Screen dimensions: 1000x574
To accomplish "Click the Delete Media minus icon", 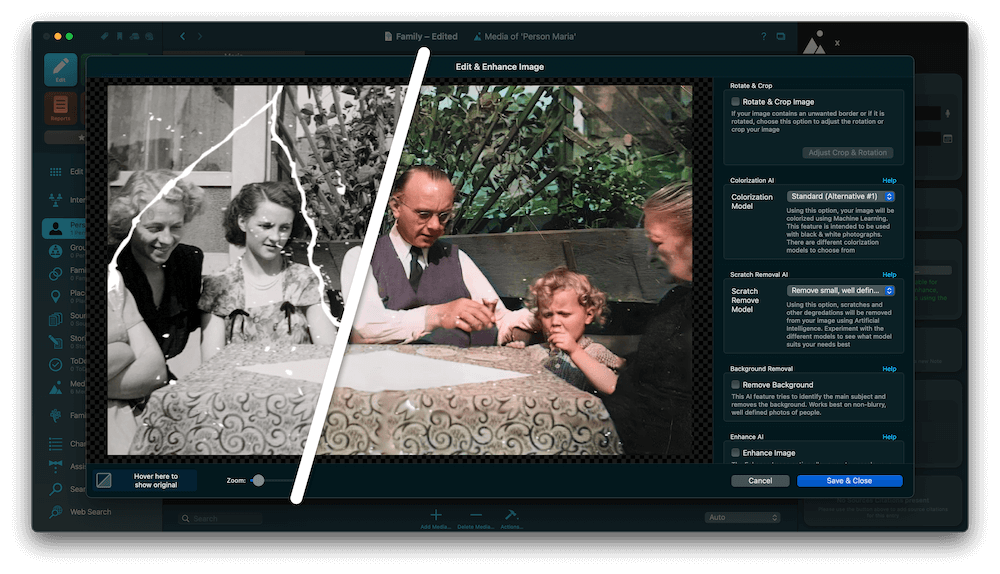I will [x=476, y=515].
